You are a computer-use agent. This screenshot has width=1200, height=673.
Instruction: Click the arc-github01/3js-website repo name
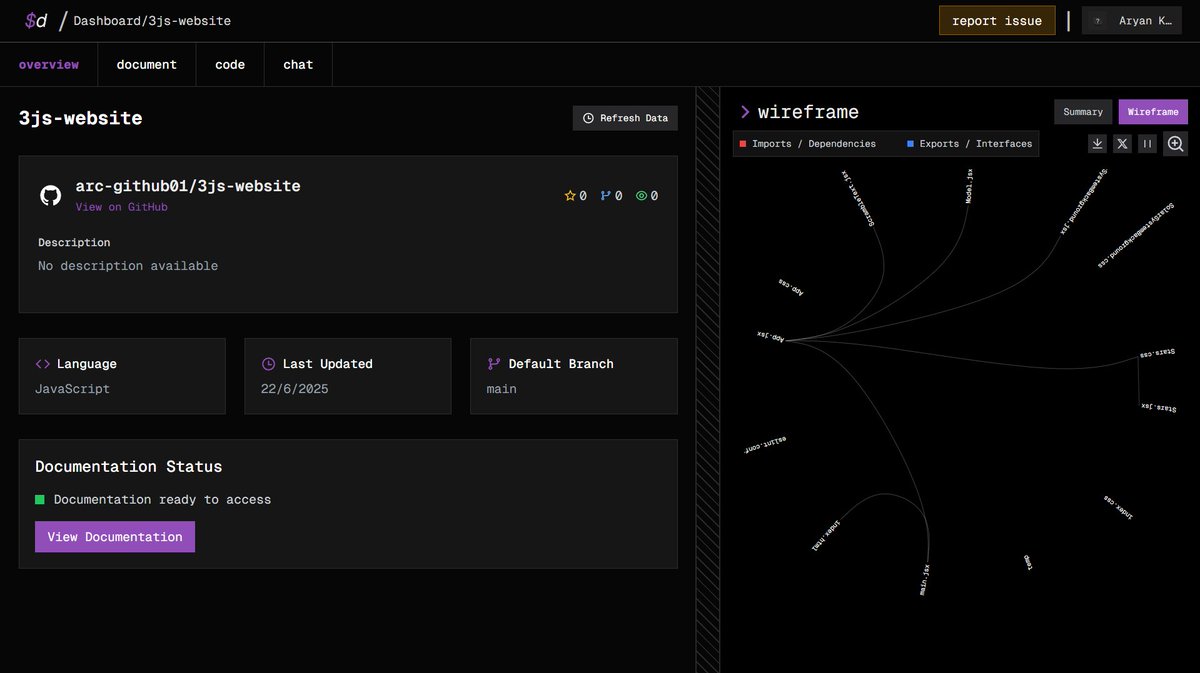pos(188,186)
